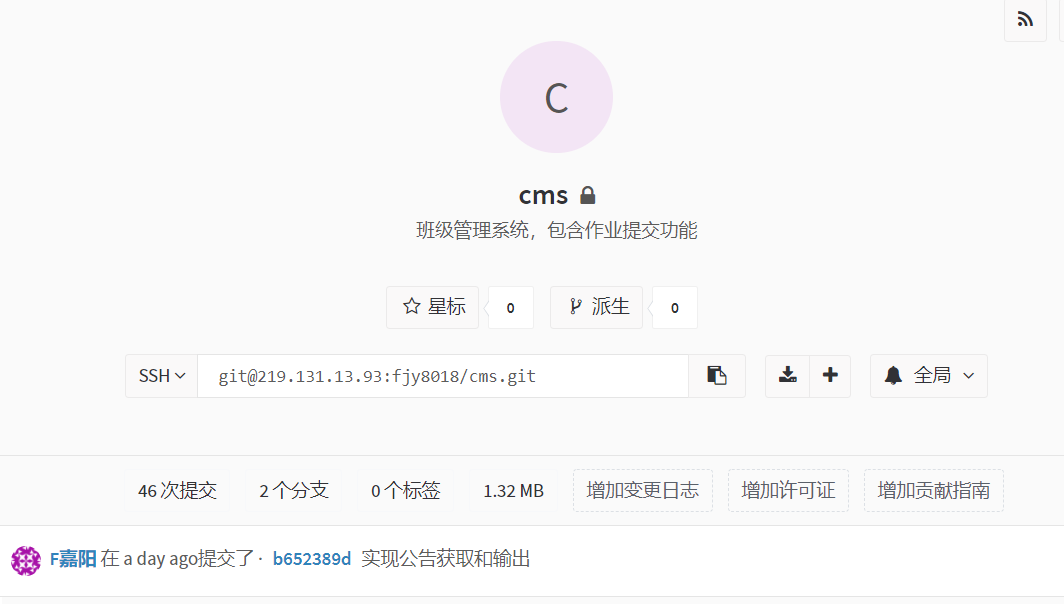Image resolution: width=1064 pixels, height=604 pixels.
Task: Open the 2 个分支 branches page
Action: (x=294, y=491)
